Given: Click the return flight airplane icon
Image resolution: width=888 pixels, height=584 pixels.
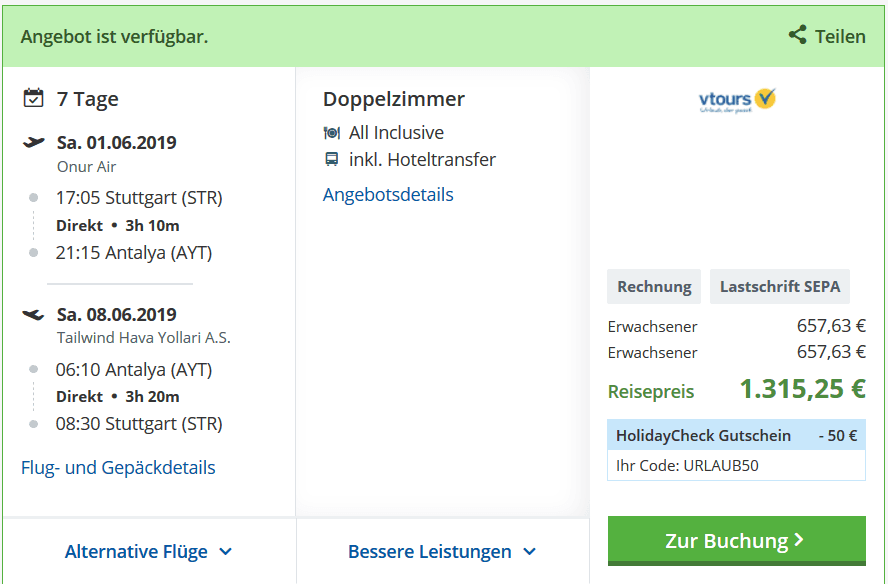Looking at the screenshot, I should pyautogui.click(x=34, y=314).
